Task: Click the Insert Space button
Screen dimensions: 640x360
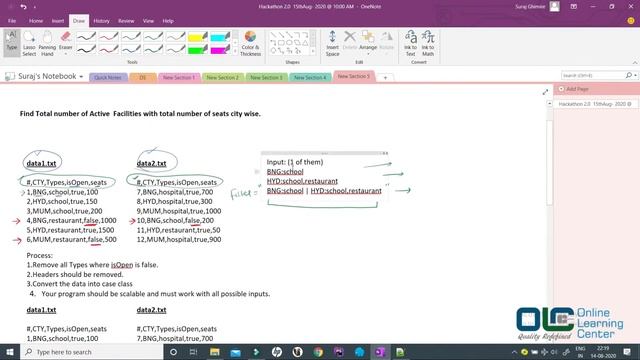Action: (332, 43)
